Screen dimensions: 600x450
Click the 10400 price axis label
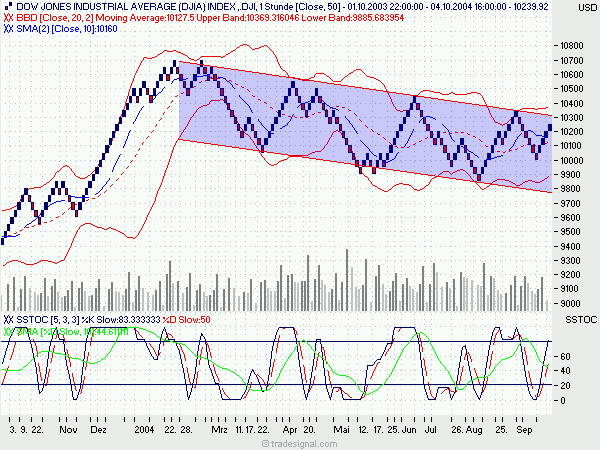(x=572, y=103)
